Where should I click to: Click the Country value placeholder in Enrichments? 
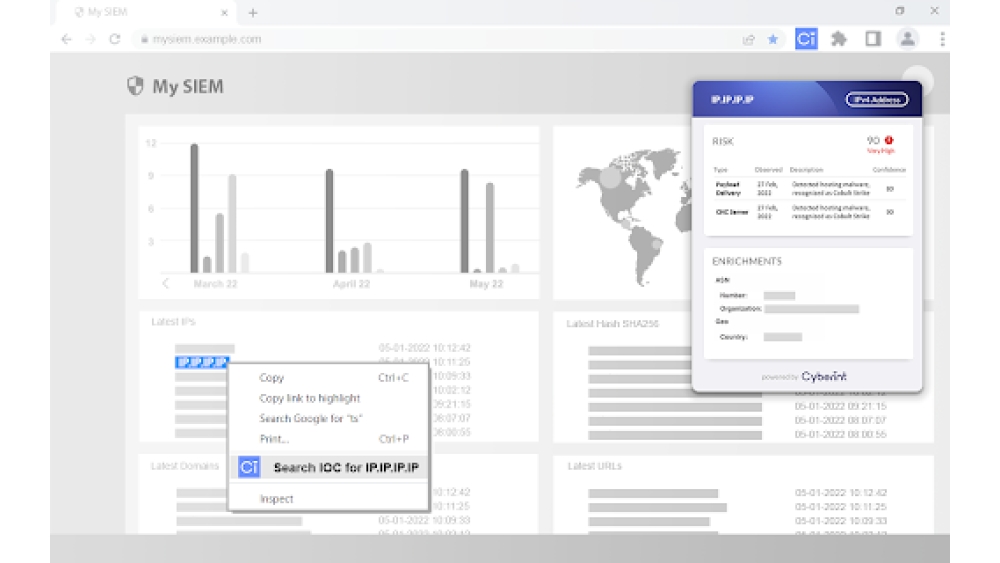(783, 337)
